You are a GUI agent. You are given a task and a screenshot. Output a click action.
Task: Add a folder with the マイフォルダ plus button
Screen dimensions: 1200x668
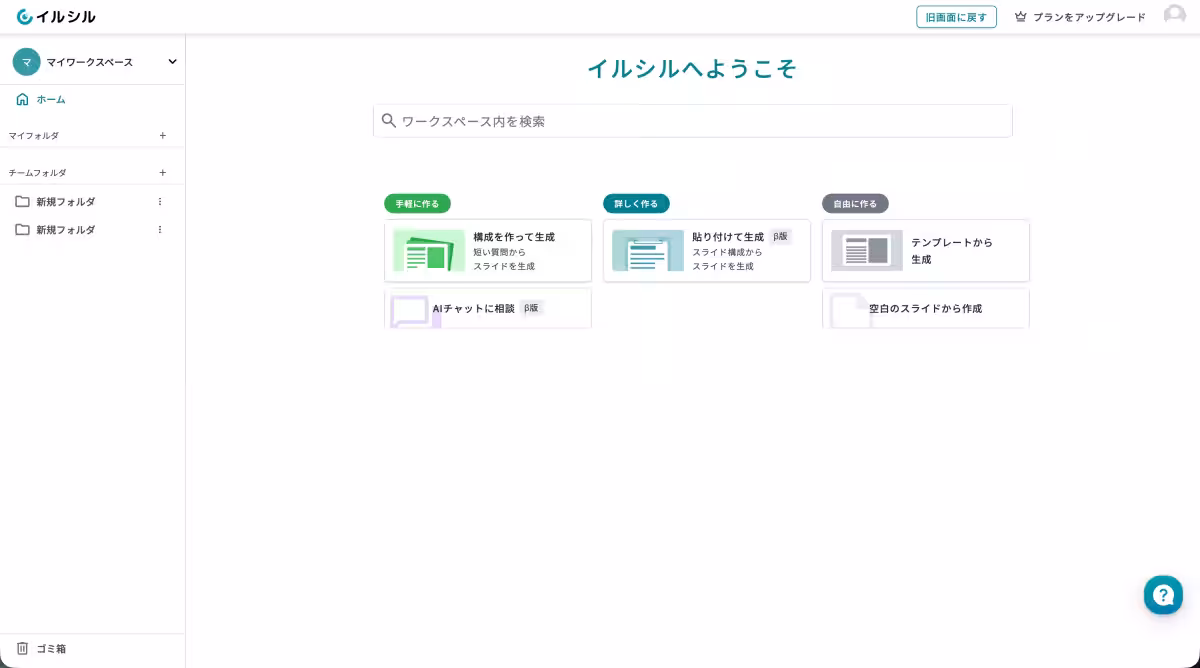[162, 135]
